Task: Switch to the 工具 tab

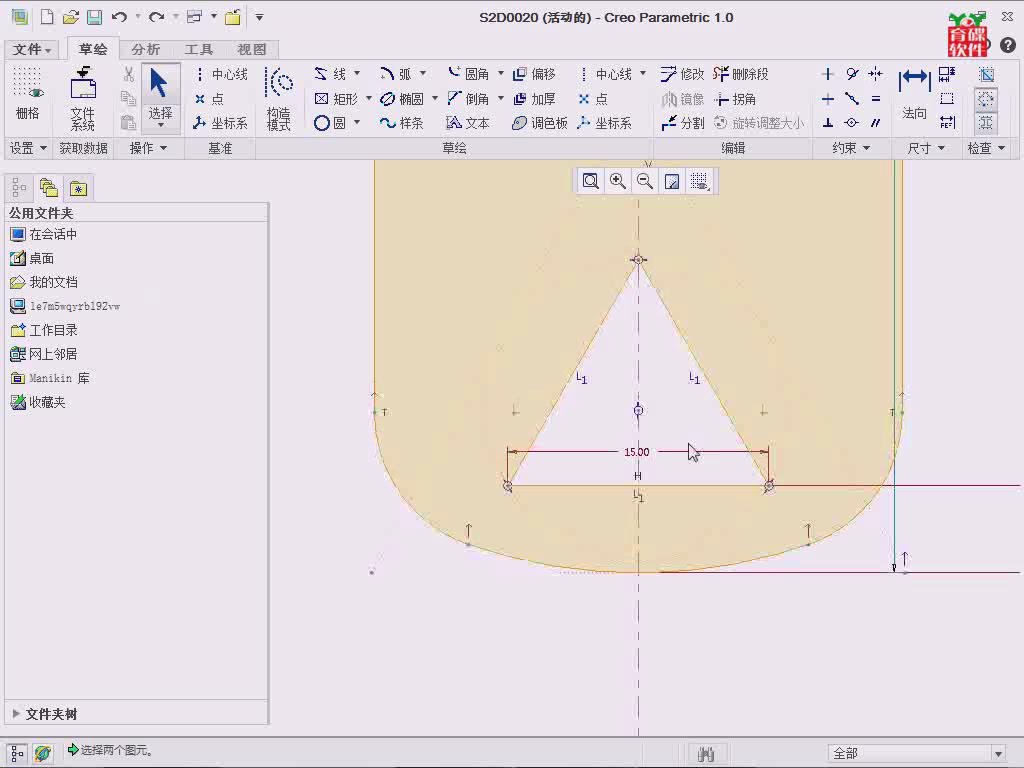Action: [x=199, y=50]
